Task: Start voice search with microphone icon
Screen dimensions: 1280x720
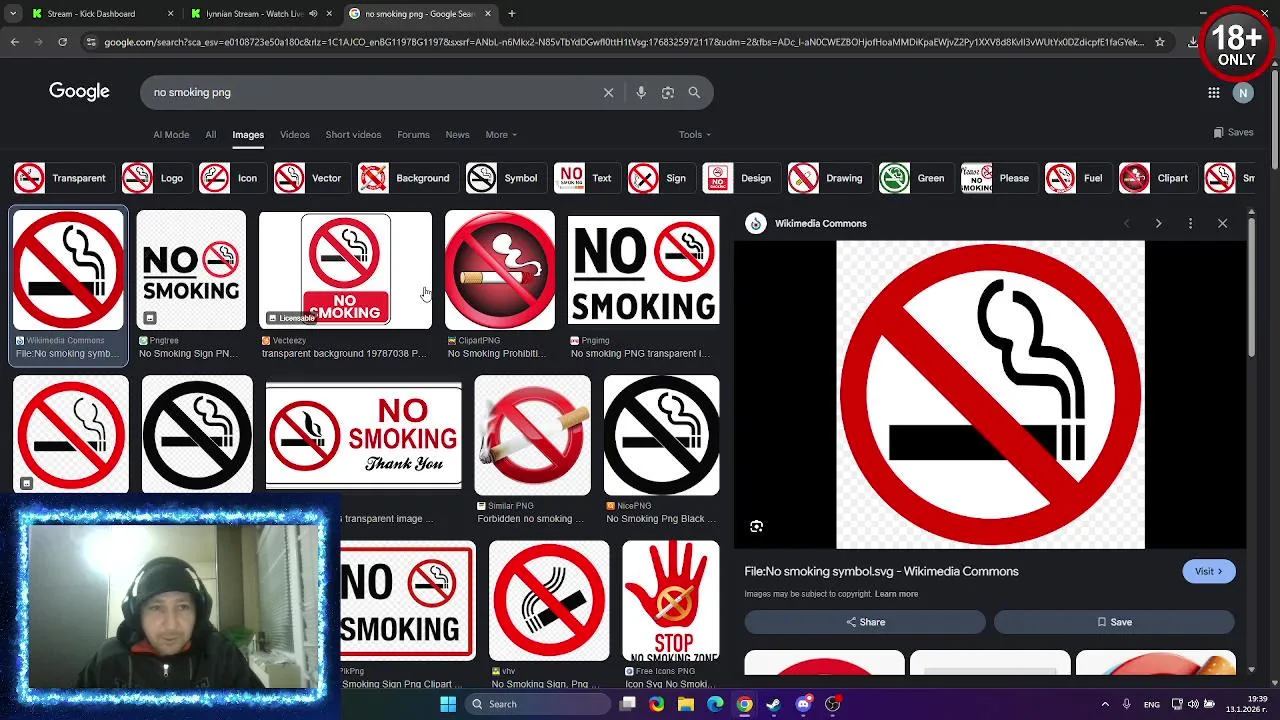Action: point(641,92)
